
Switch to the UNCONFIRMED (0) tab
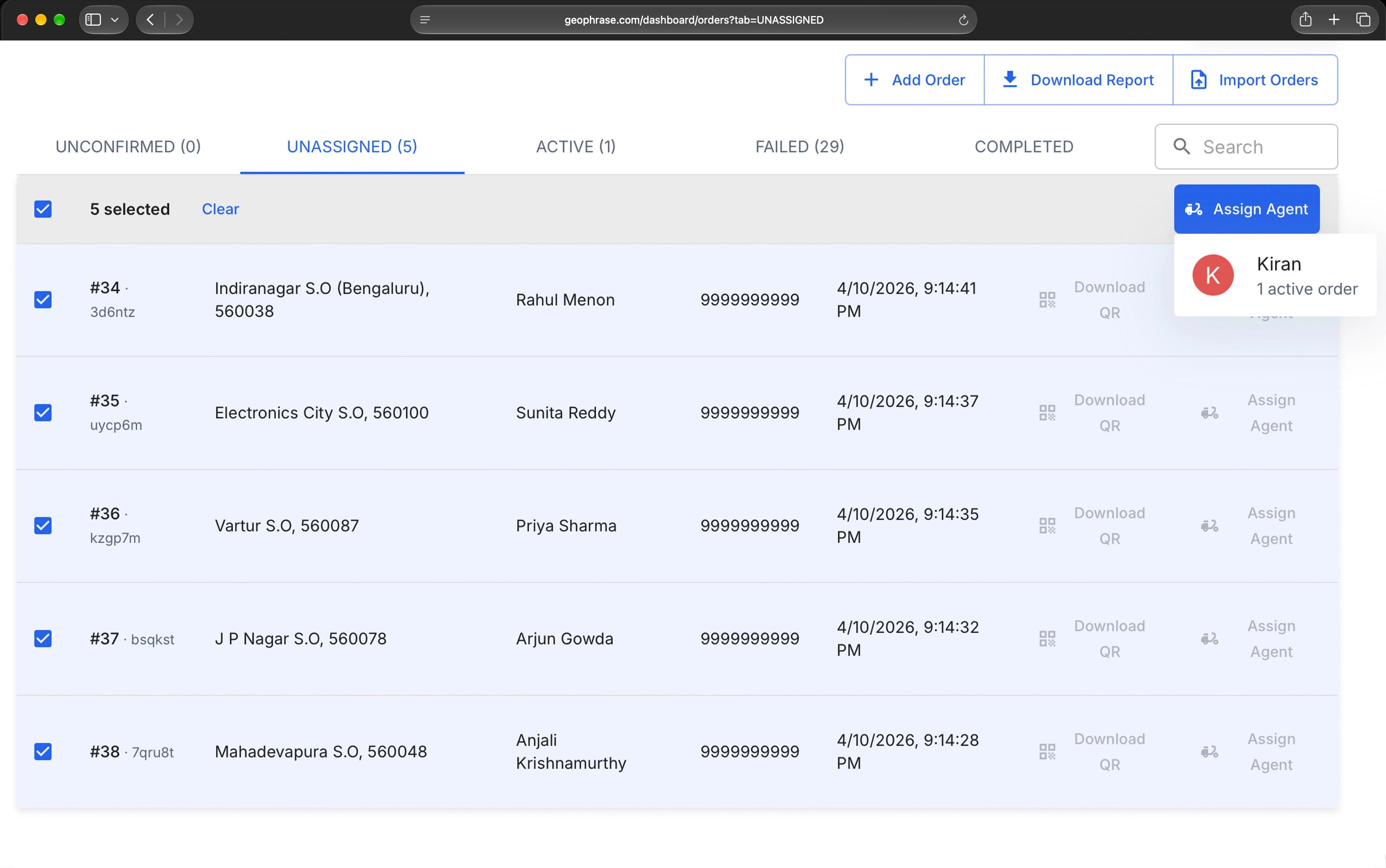128,147
